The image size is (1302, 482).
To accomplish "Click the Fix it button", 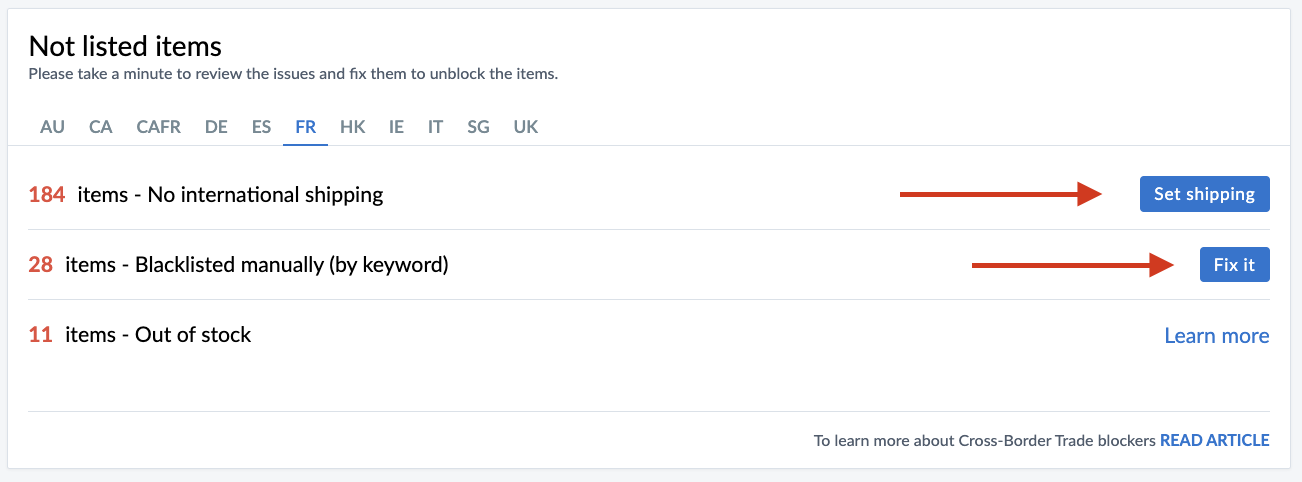I will 1234,265.
